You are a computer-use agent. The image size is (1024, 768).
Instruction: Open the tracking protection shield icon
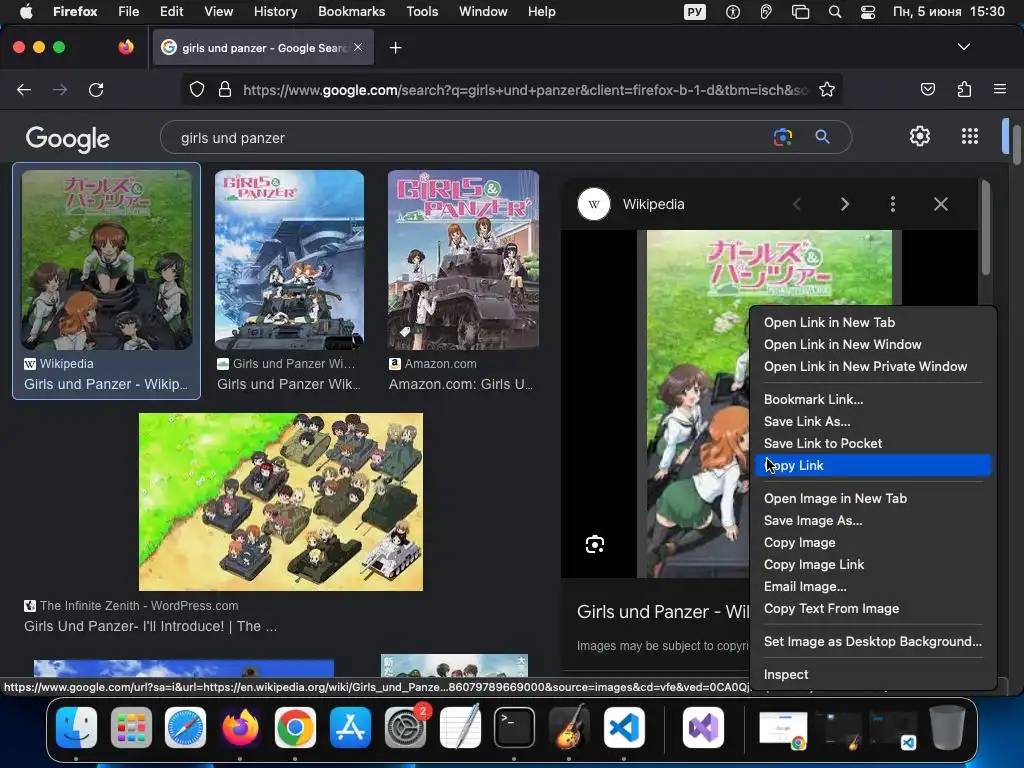click(x=197, y=89)
